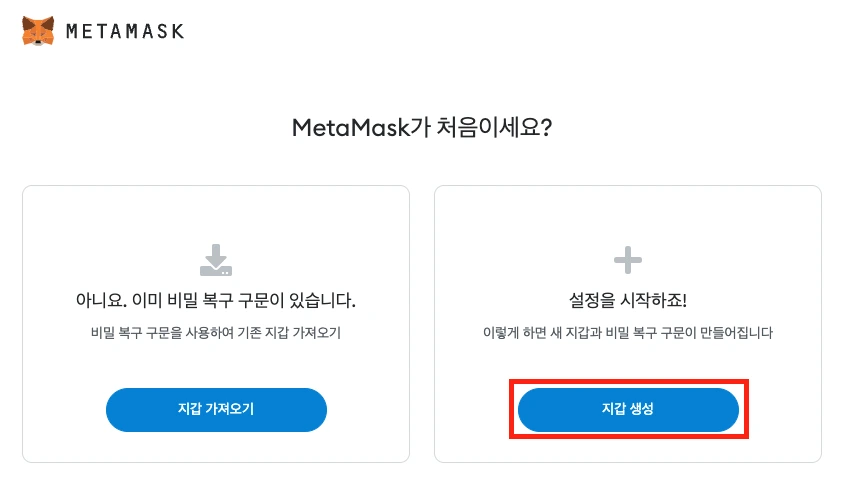Click the title 설정을 시작하죠!

click(x=627, y=300)
